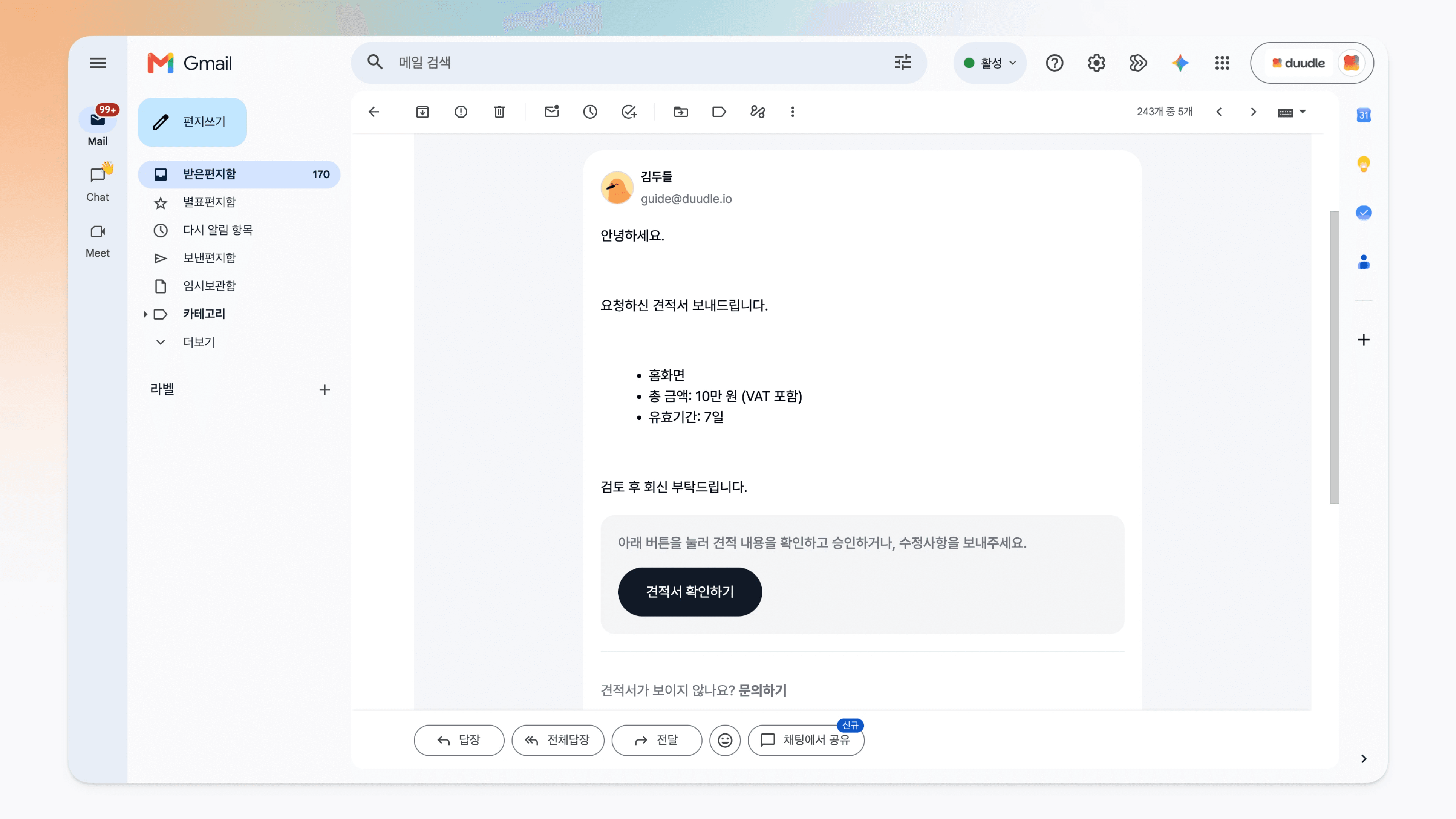This screenshot has height=819, width=1456.
Task: Open 다시 알림 항목 folder
Action: [239, 230]
